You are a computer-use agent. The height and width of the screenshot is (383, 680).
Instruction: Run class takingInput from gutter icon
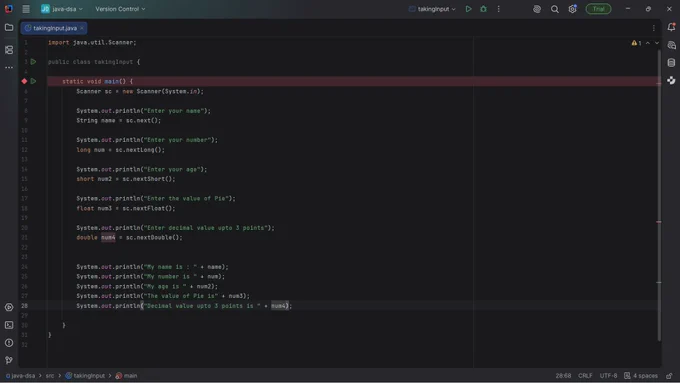33,62
